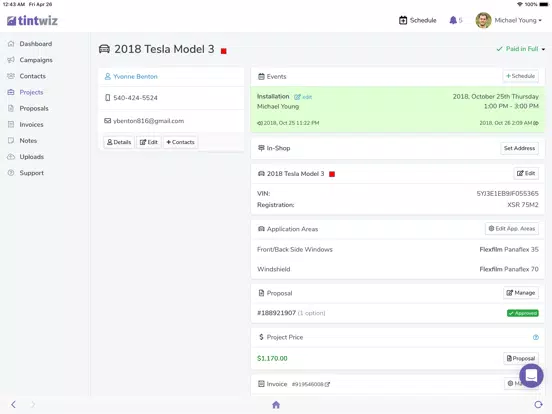This screenshot has width=552, height=414.
Task: Click Michael Young's profile avatar
Action: tap(483, 20)
